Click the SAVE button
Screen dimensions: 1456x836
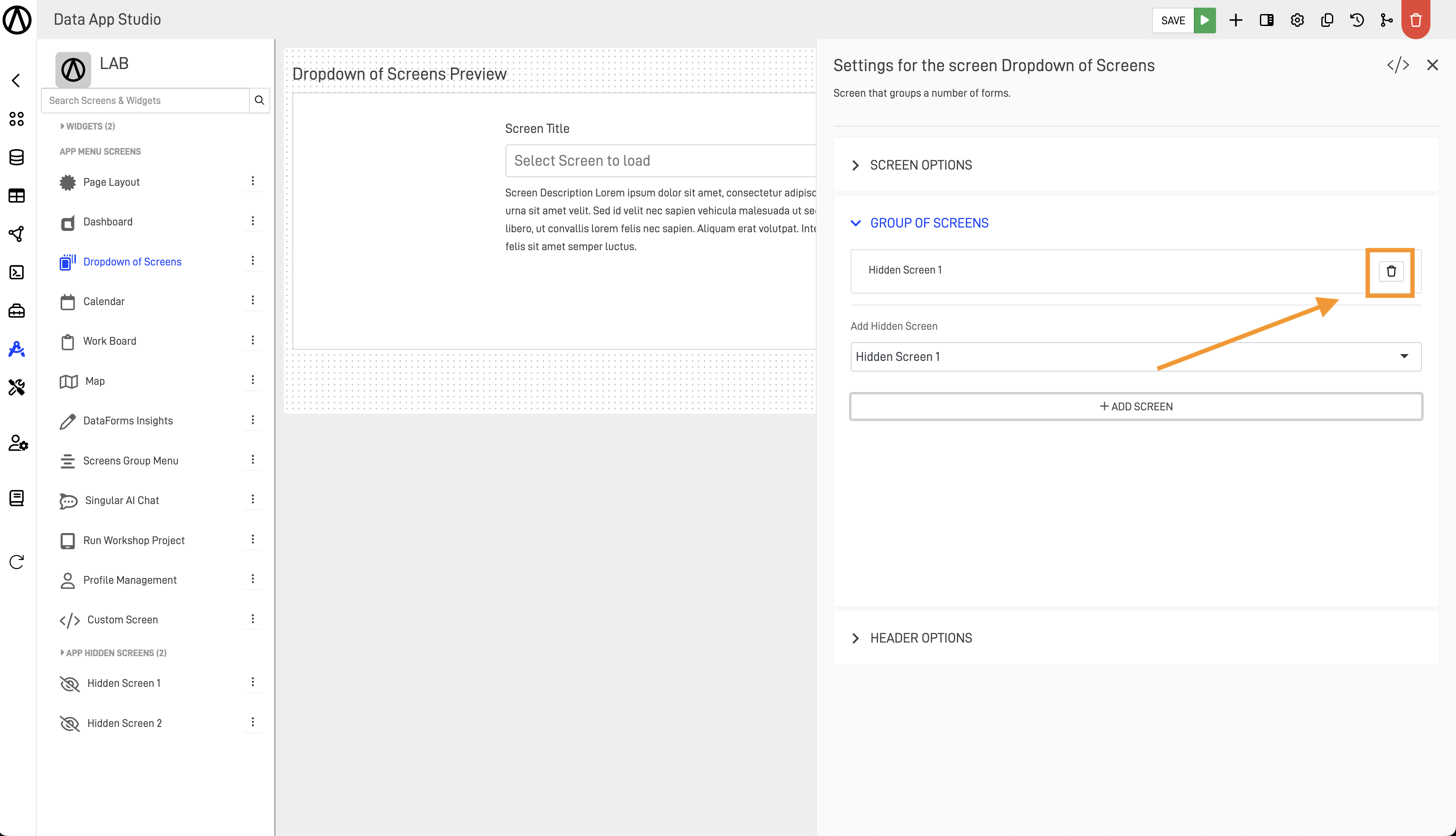pyautogui.click(x=1173, y=21)
